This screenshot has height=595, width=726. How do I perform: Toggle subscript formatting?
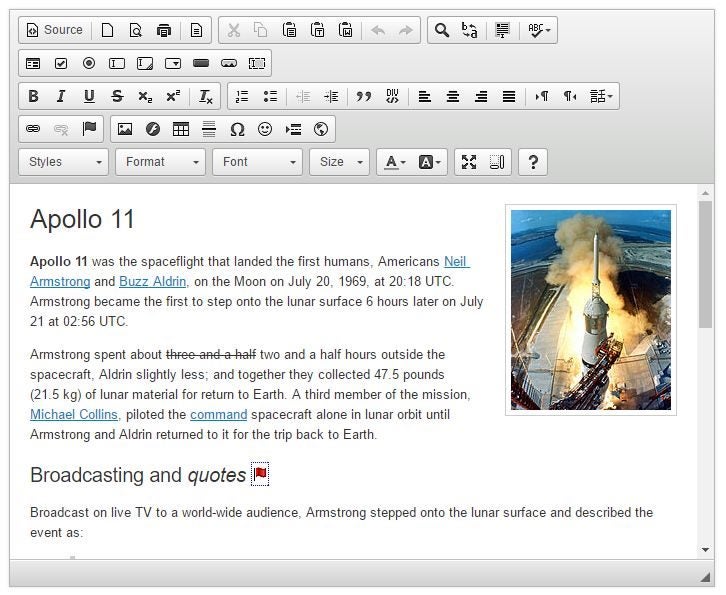click(x=145, y=96)
